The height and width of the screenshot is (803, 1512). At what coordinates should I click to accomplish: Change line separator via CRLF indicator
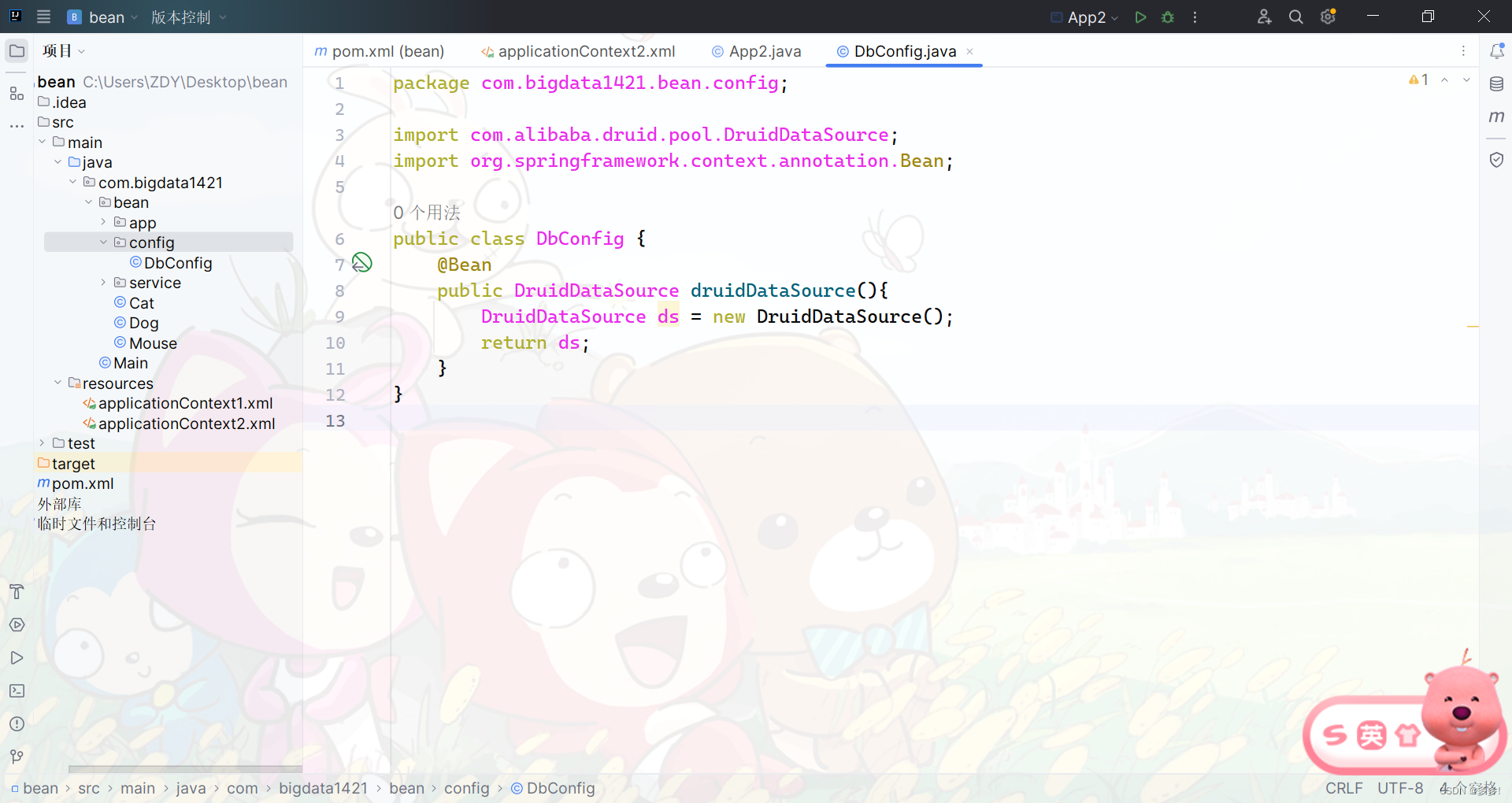(1344, 788)
